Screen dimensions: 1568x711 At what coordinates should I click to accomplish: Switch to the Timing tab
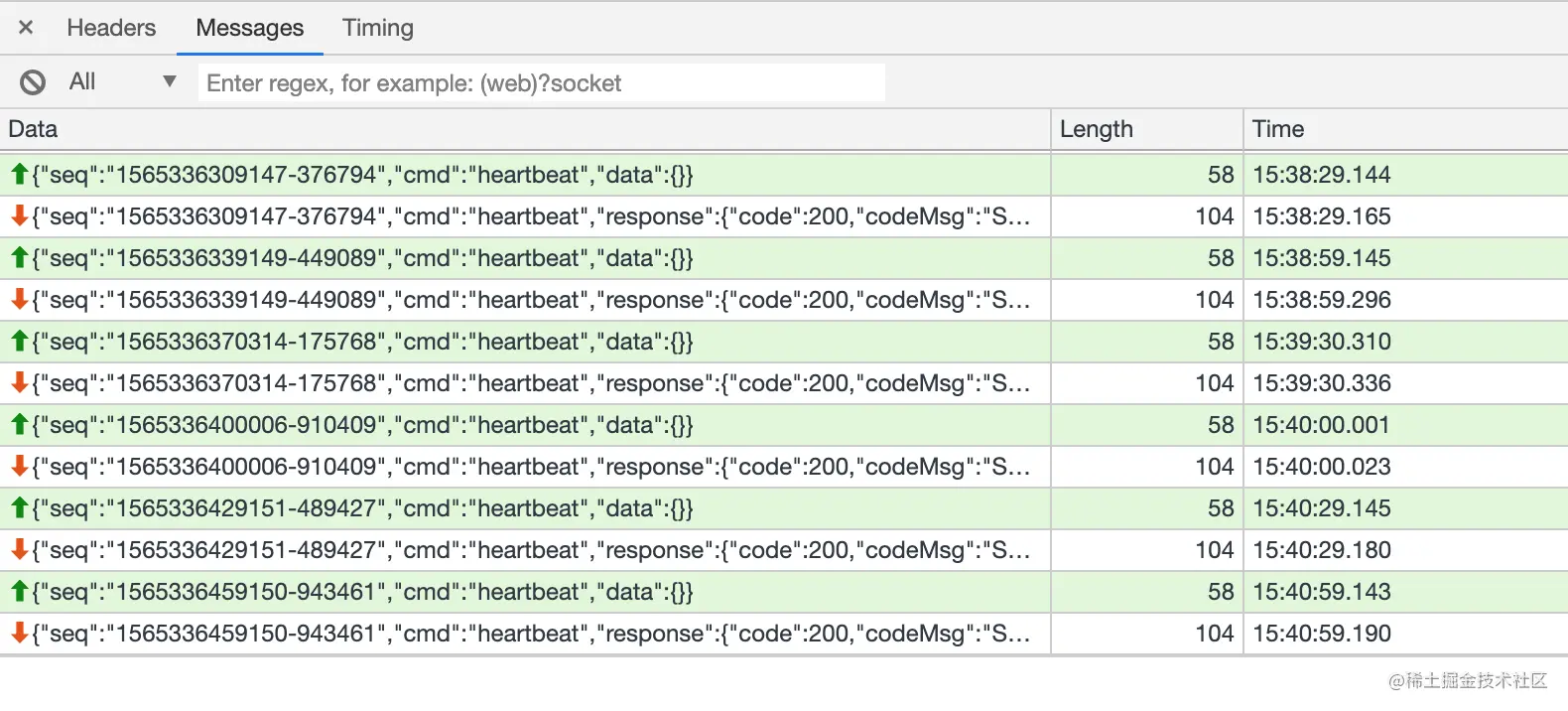(378, 28)
